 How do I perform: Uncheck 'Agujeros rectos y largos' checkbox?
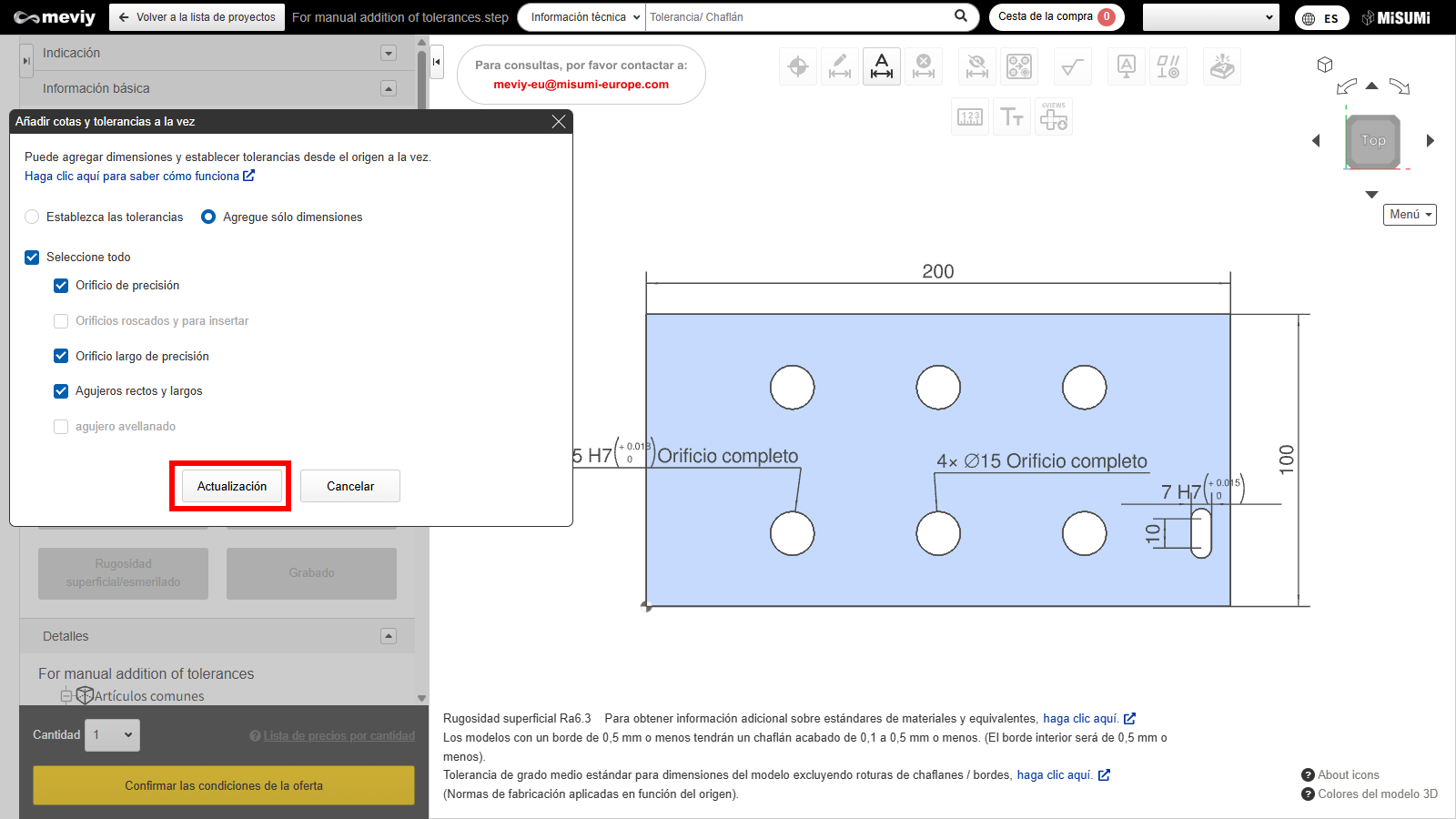[x=61, y=391]
